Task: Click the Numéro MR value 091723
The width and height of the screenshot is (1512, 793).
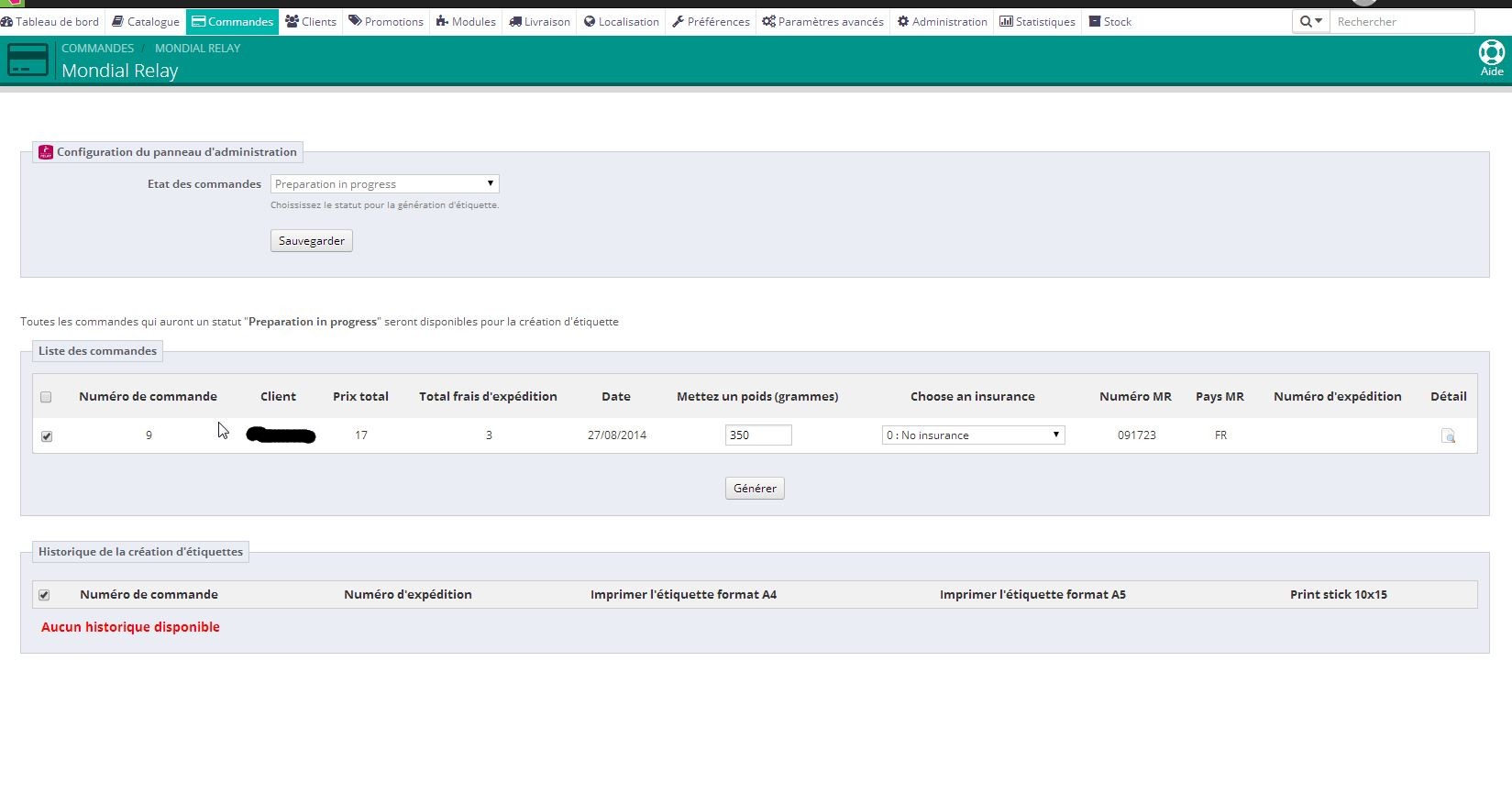Action: 1136,435
